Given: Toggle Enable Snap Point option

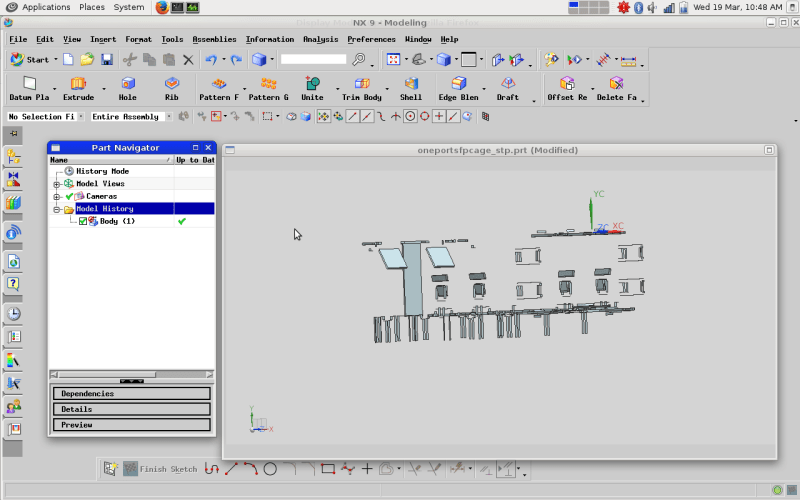Looking at the screenshot, I should click(x=323, y=117).
